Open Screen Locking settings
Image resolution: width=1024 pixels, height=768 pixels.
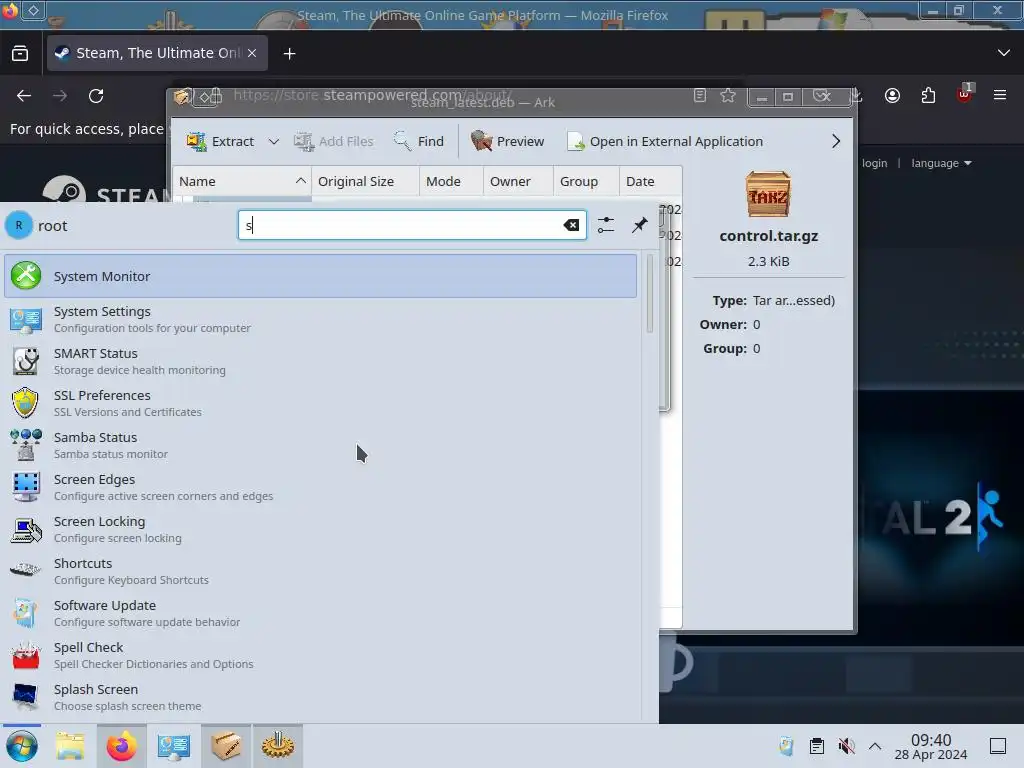pos(320,529)
